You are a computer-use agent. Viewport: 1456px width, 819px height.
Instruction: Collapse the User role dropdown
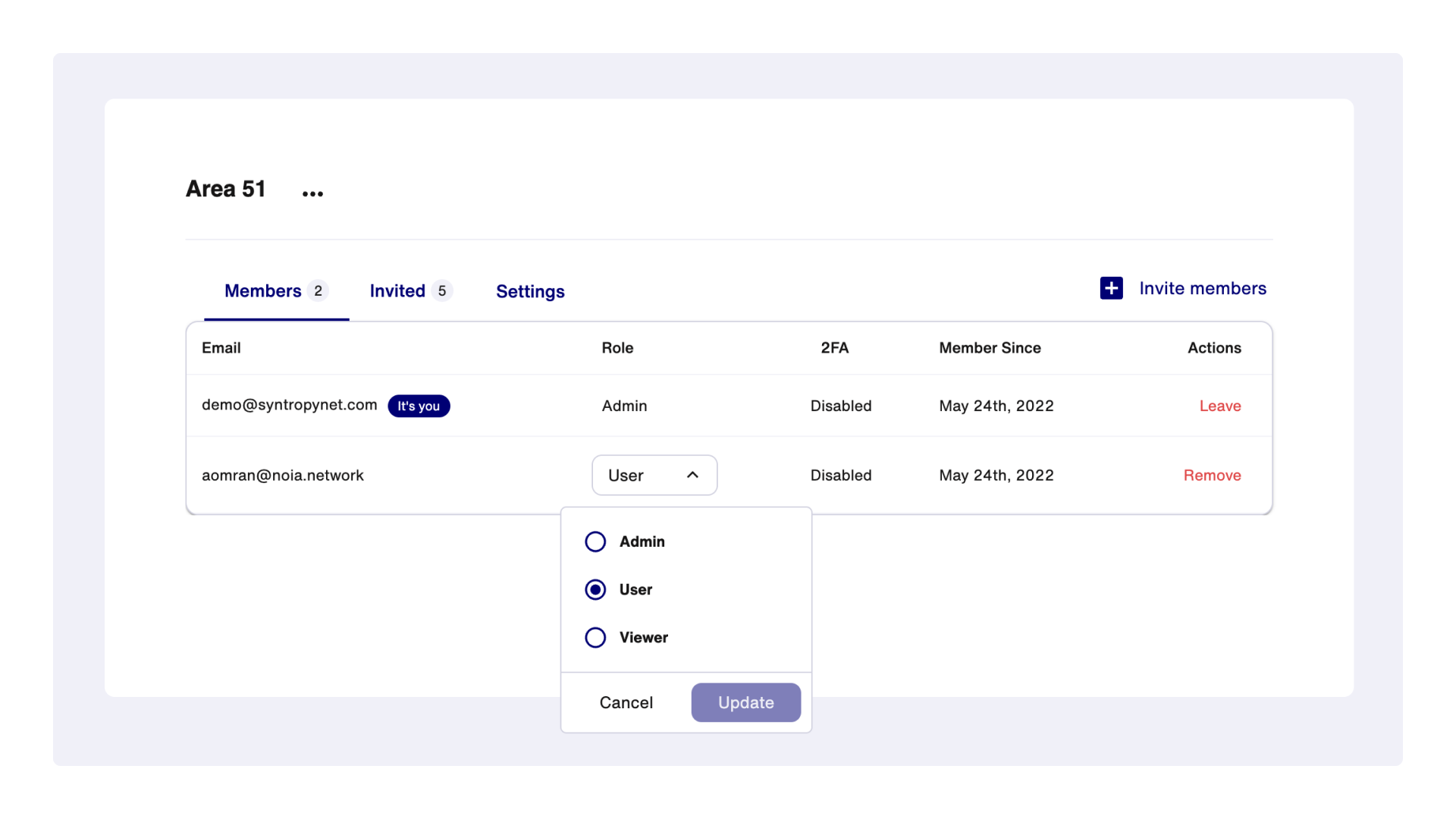coord(654,475)
